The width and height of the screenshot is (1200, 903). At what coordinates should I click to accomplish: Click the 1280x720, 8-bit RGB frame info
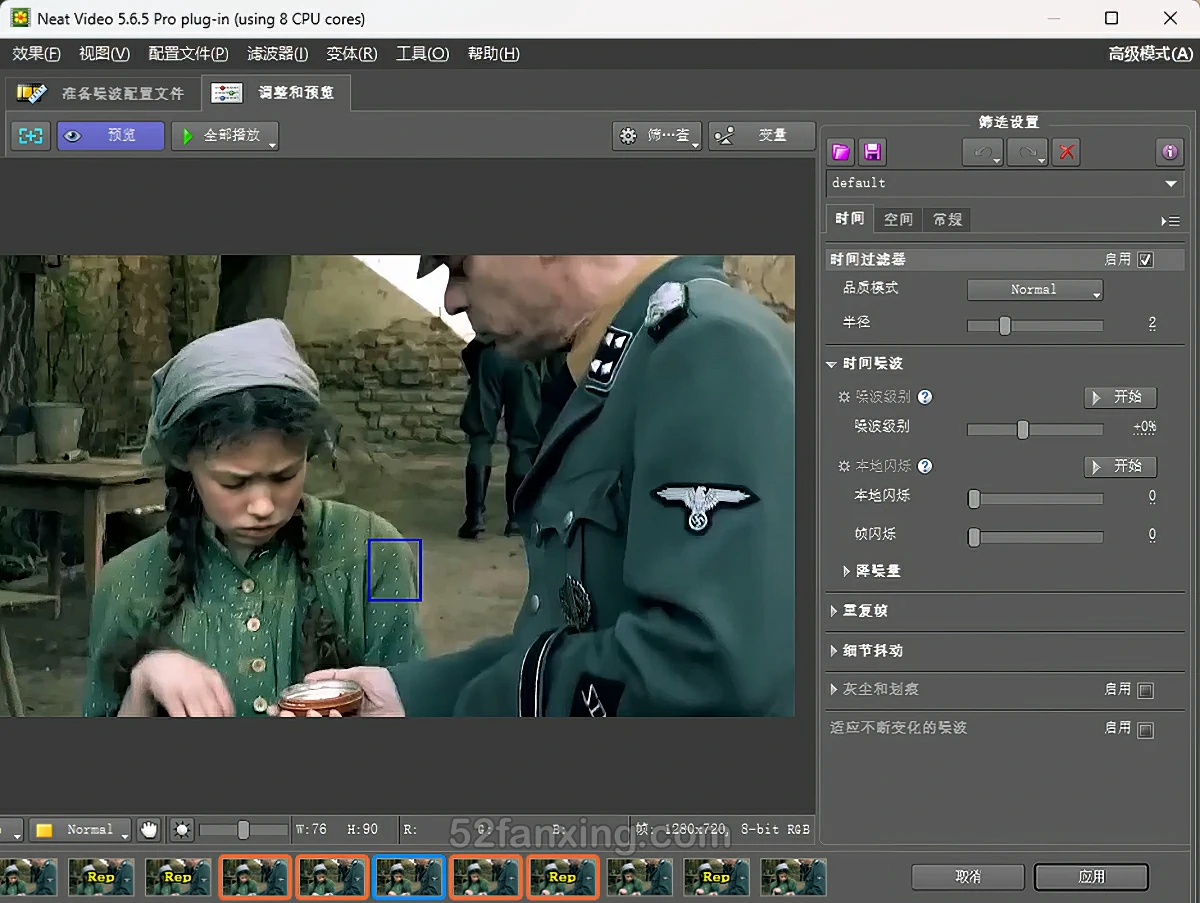point(735,829)
